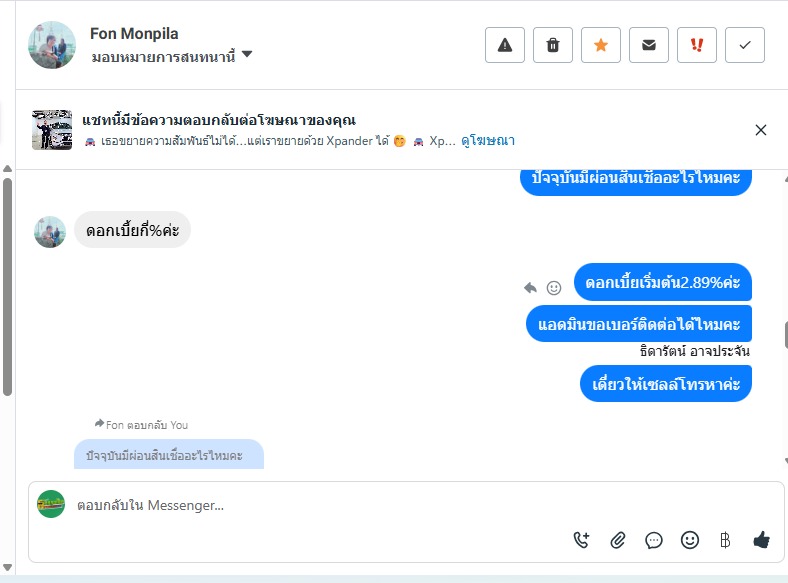788x583 pixels.
Task: Open the emoji picker in composer
Action: pos(690,540)
